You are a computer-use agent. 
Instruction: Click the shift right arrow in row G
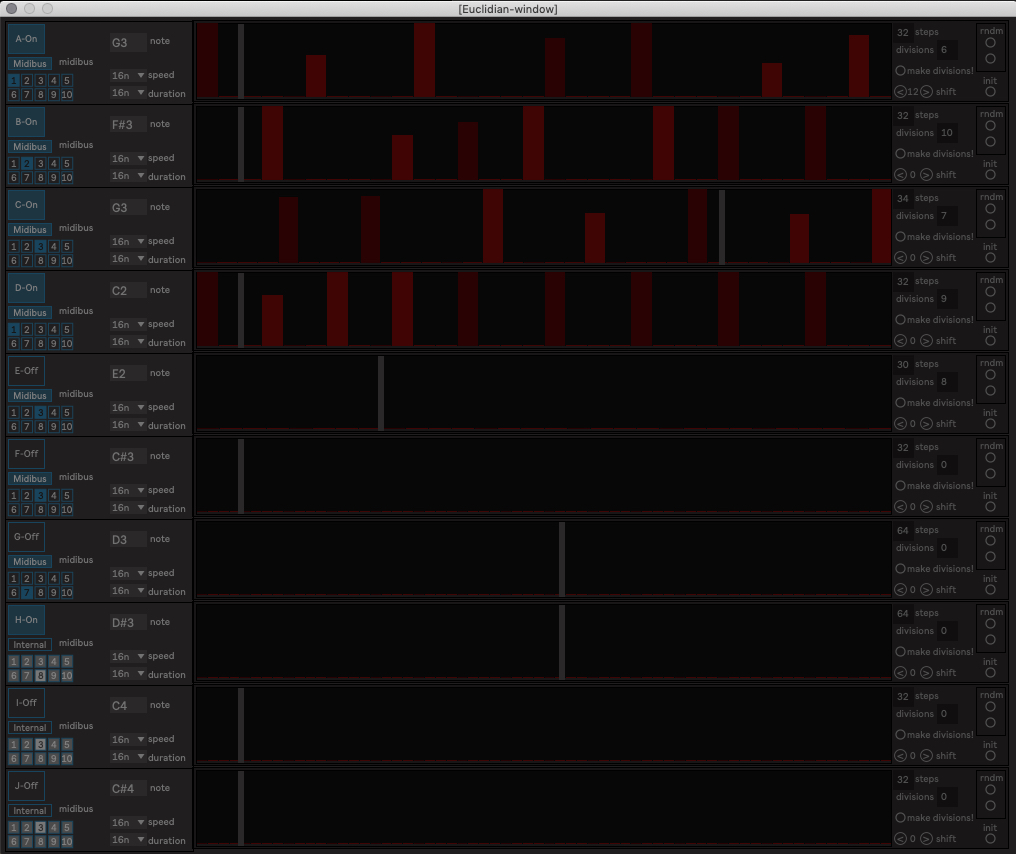tap(926, 590)
